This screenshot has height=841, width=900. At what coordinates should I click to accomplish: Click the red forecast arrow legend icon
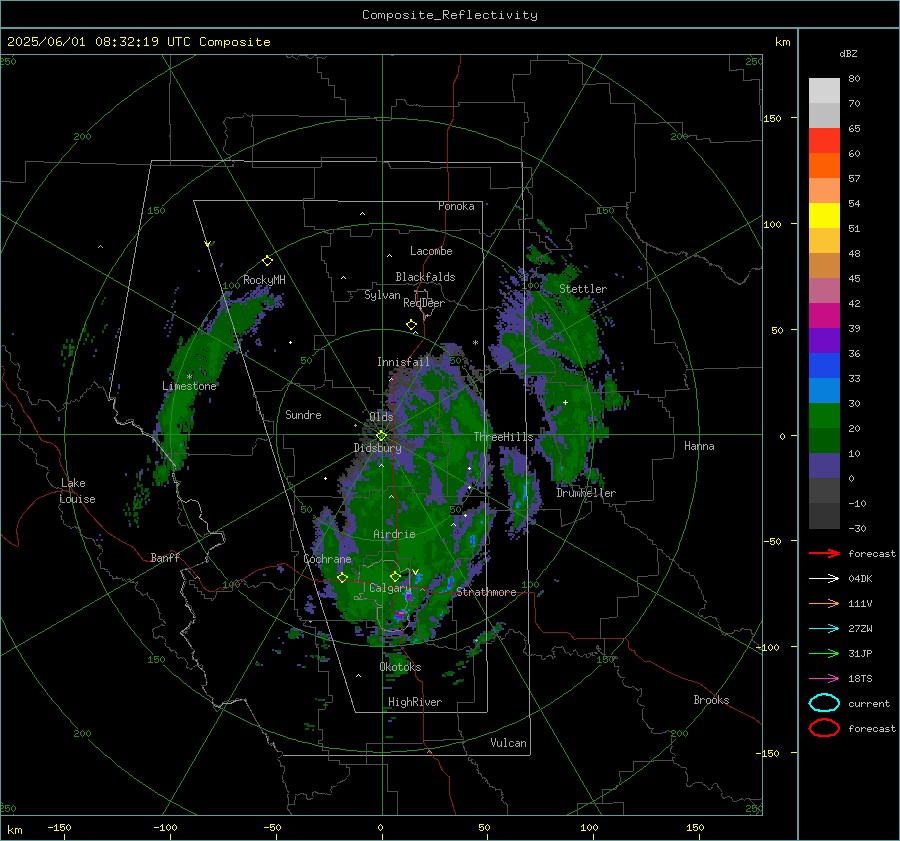click(x=824, y=553)
